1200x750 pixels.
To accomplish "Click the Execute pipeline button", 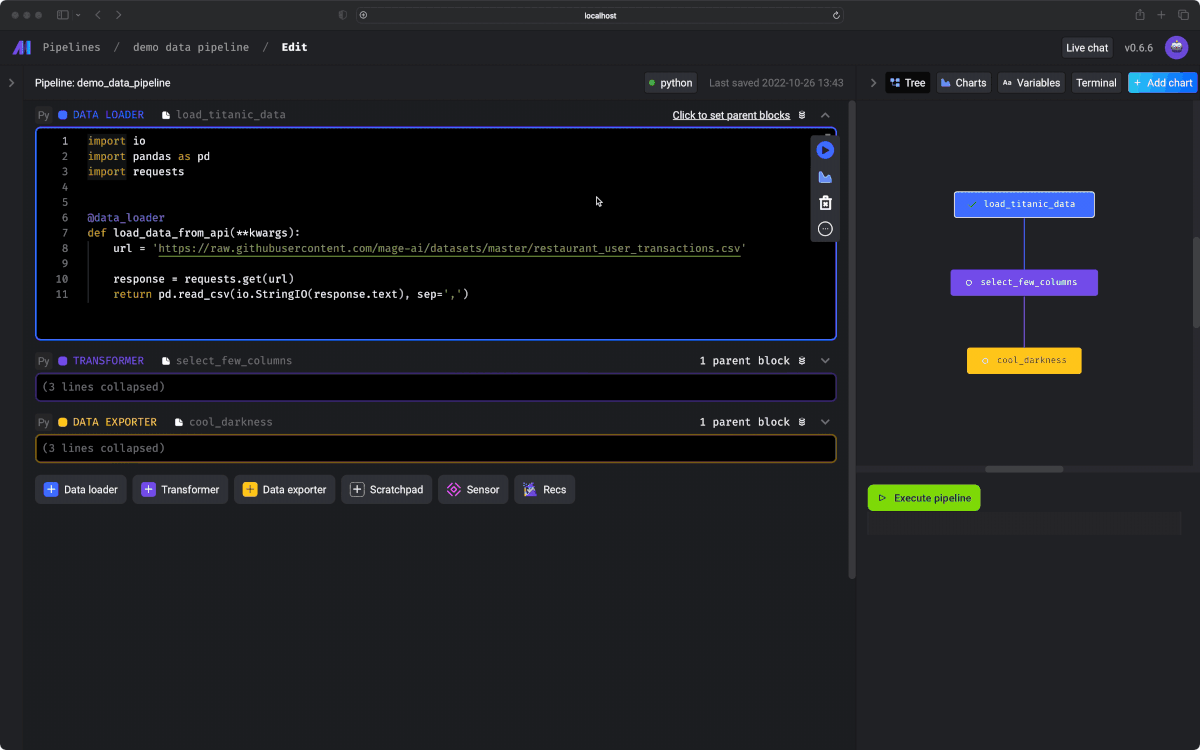I will click(x=923, y=498).
